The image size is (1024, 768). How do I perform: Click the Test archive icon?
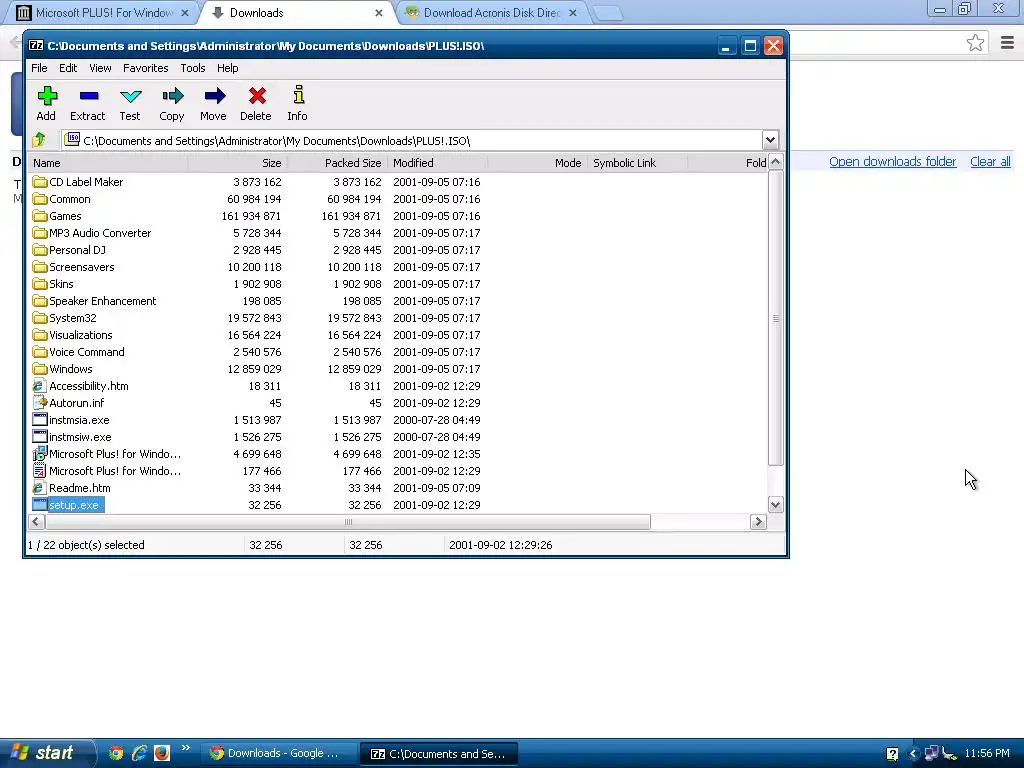pyautogui.click(x=130, y=97)
